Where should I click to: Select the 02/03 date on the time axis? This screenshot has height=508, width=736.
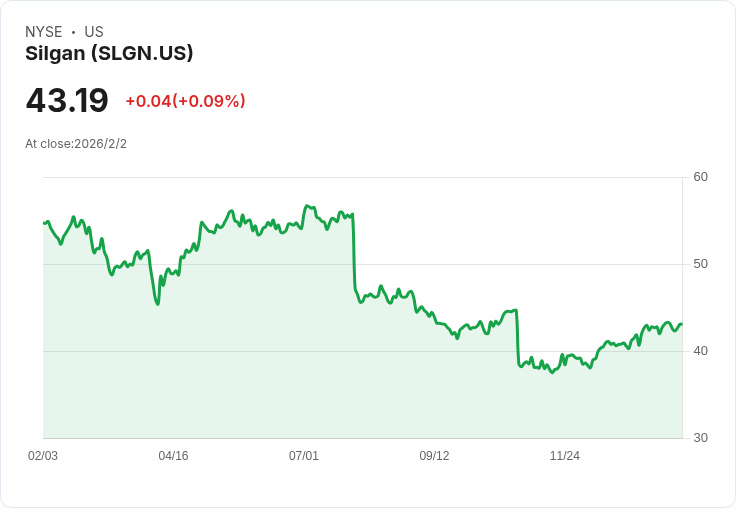click(43, 456)
